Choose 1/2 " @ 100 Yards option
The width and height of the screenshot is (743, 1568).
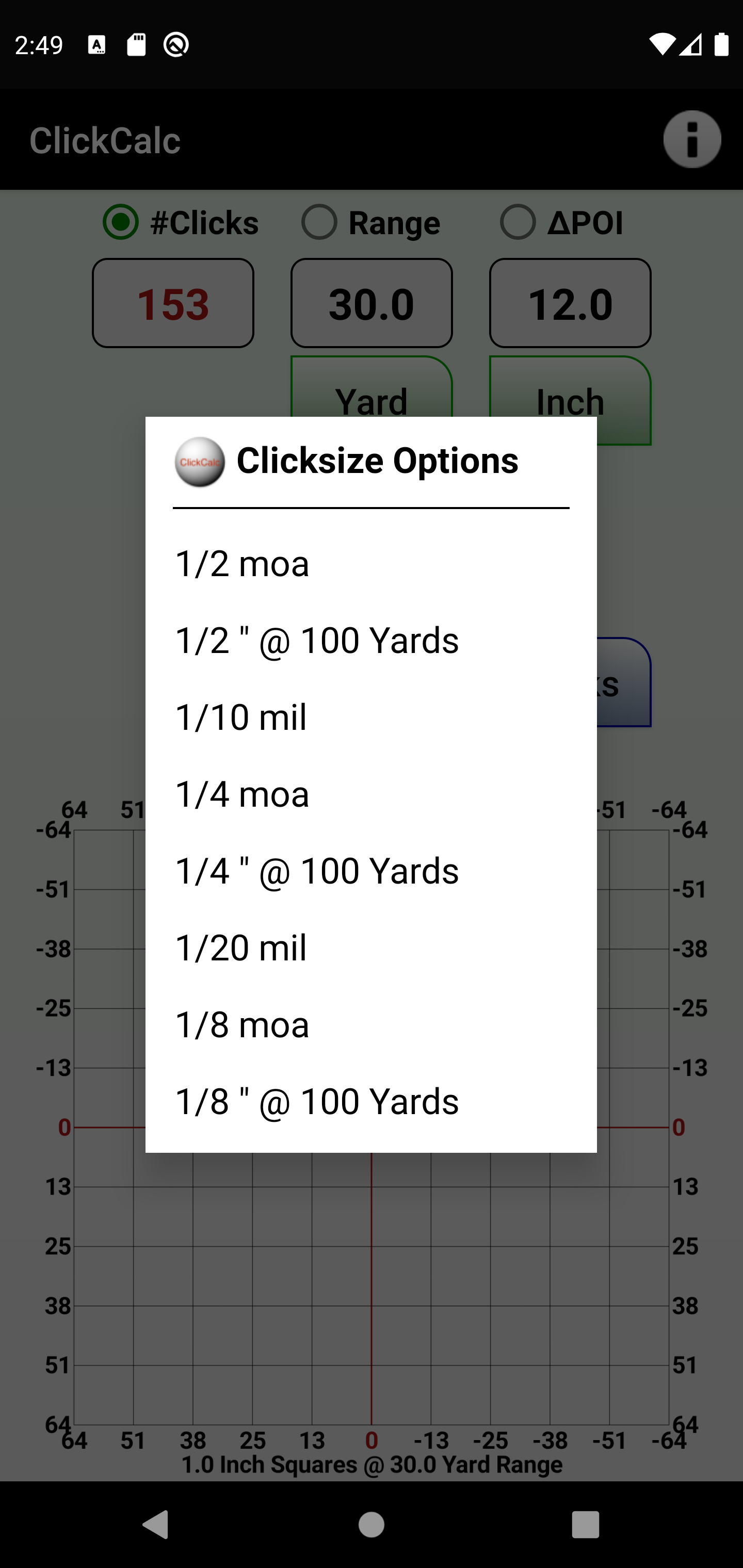[371, 640]
